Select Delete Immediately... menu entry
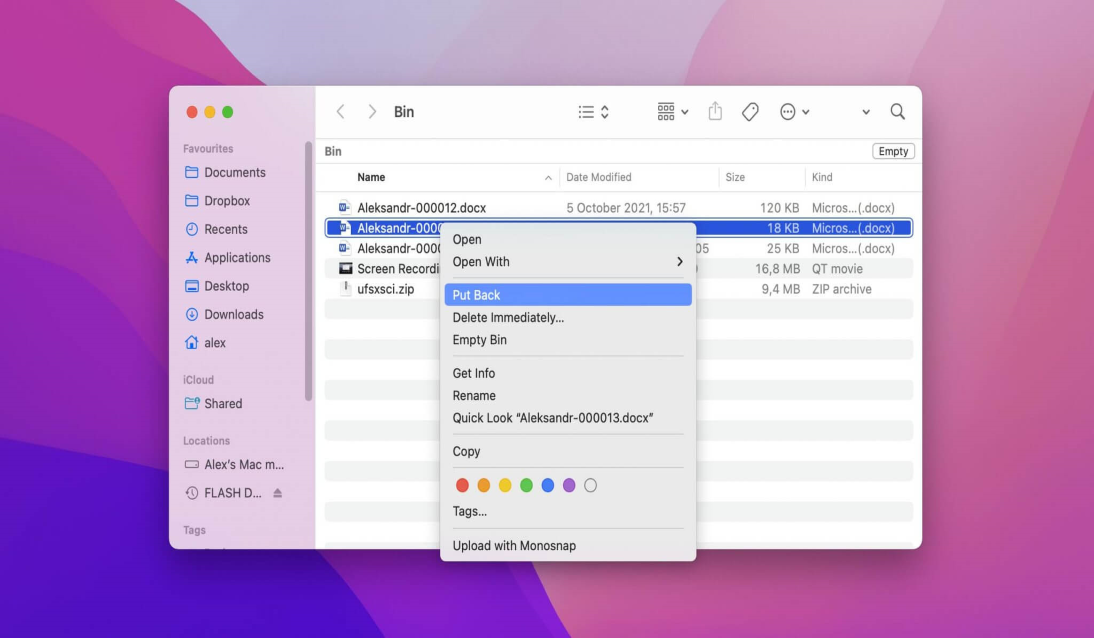 [508, 318]
